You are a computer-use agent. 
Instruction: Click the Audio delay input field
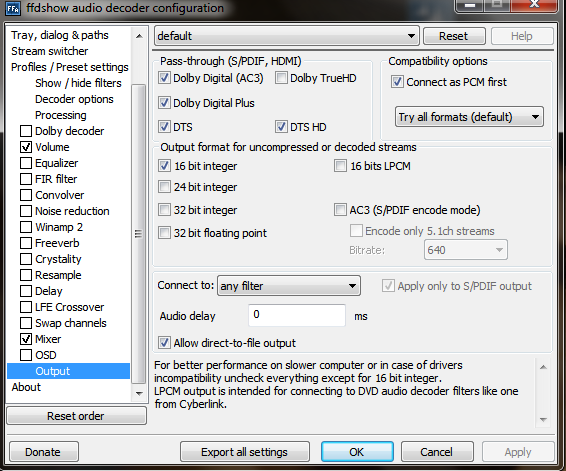tap(297, 315)
